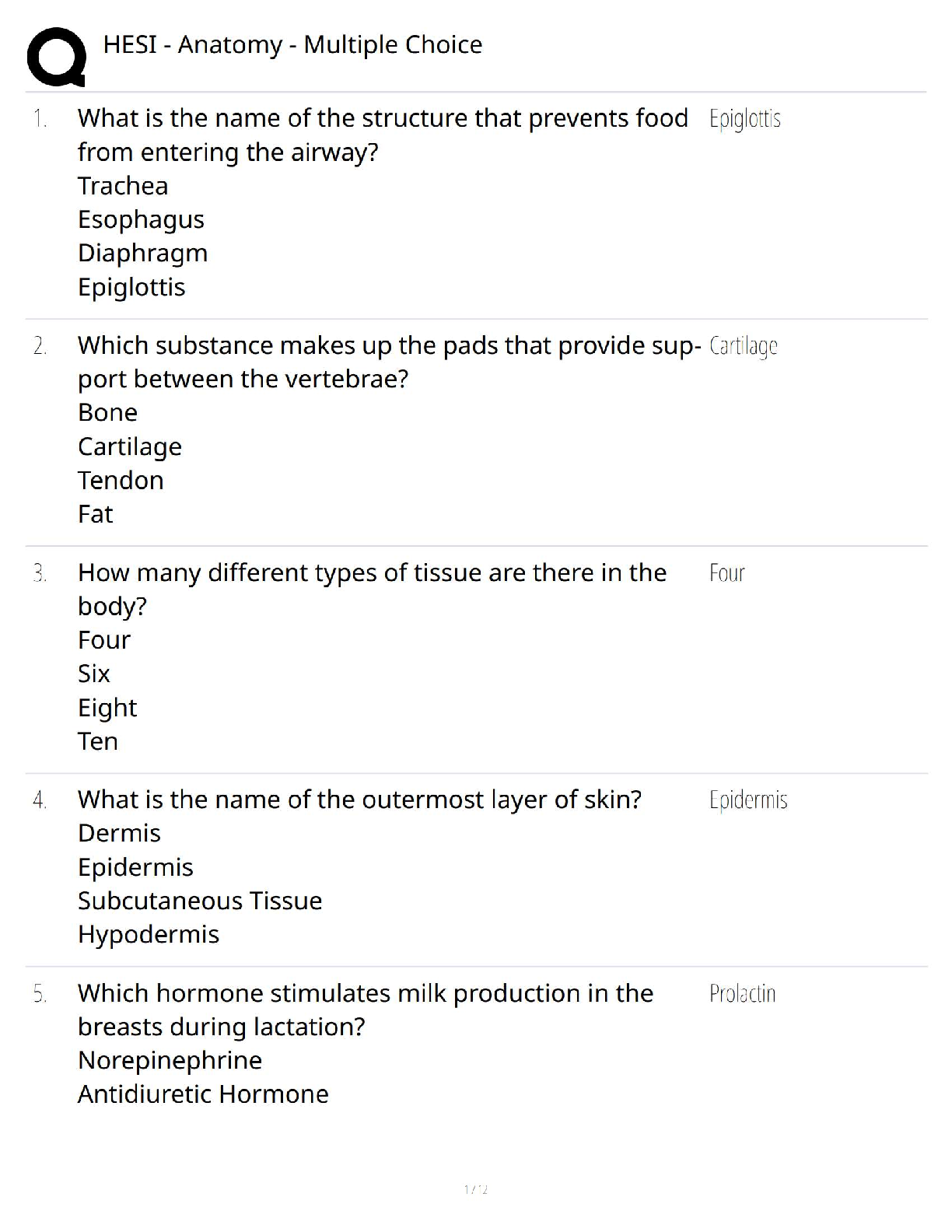952x1232 pixels.
Task: Choose 'Cartilage' from question 2 choices
Action: point(130,446)
